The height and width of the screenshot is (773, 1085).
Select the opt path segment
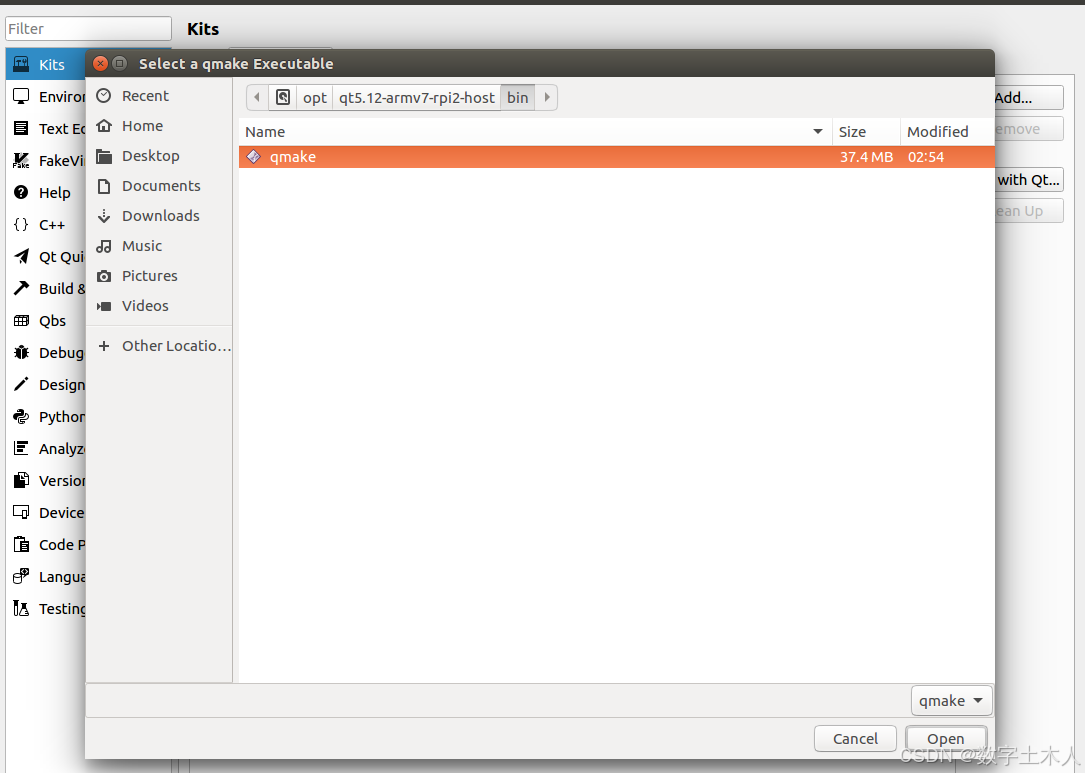(x=315, y=98)
